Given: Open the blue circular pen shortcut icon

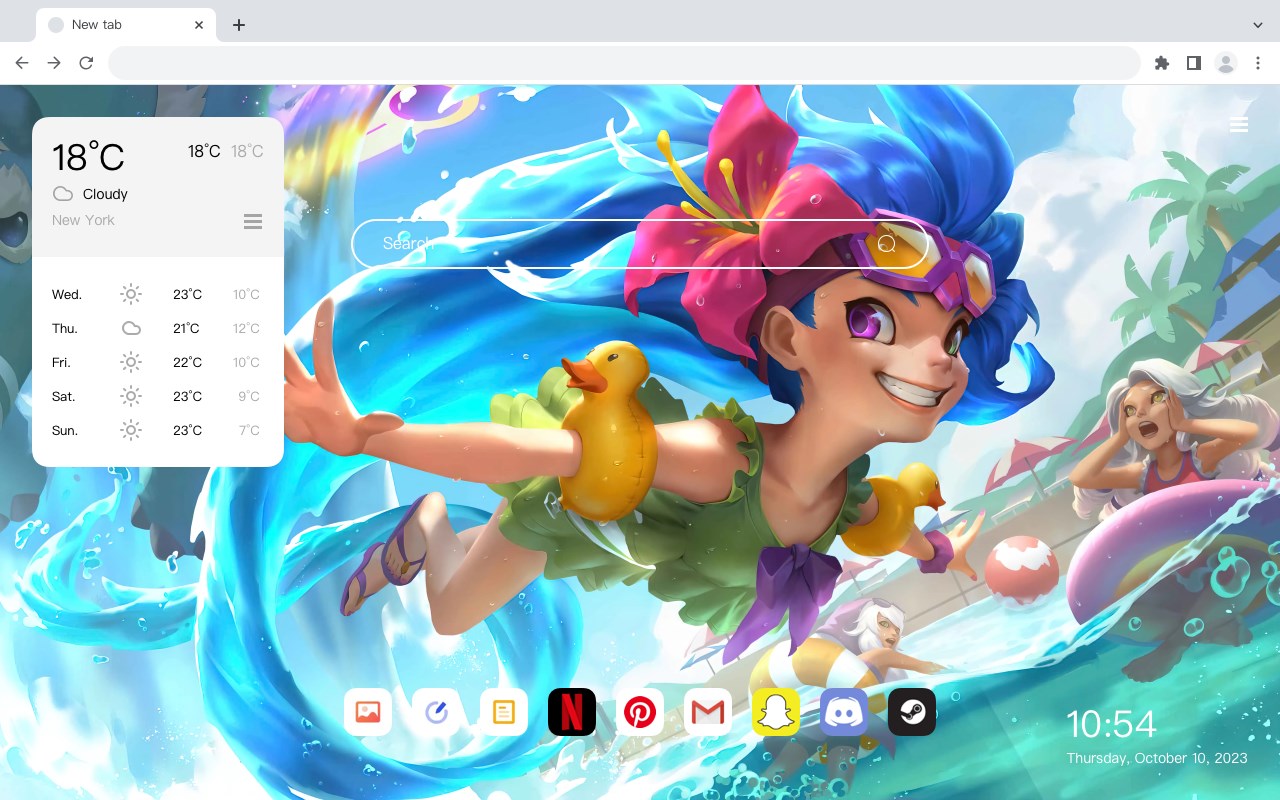Looking at the screenshot, I should [x=436, y=712].
